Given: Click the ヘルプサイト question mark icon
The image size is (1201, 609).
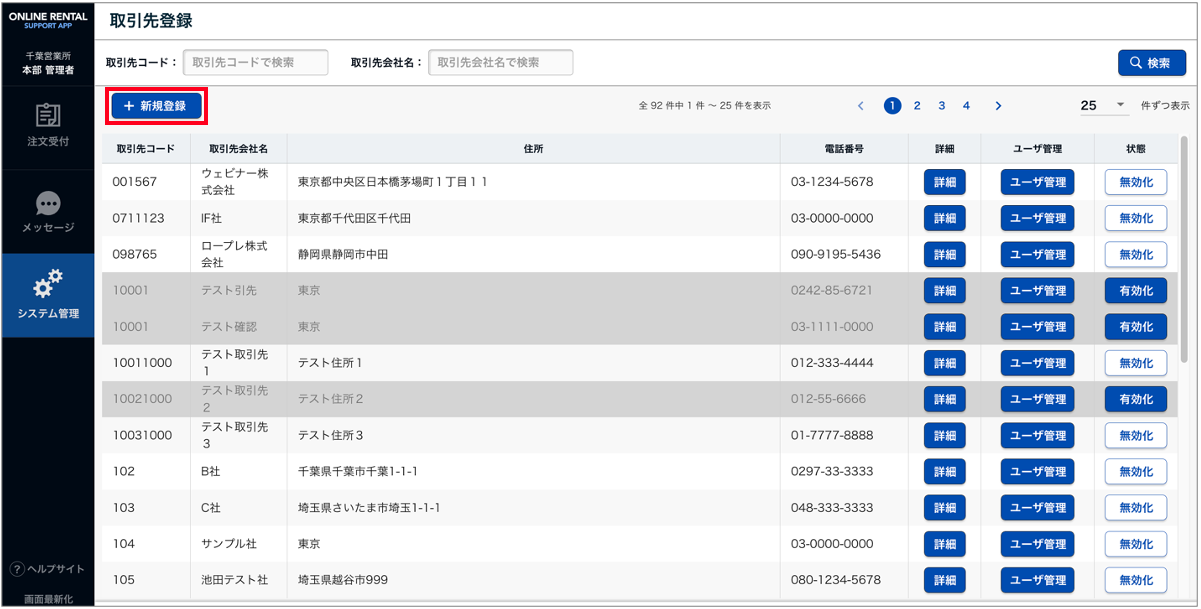Looking at the screenshot, I should [17, 569].
